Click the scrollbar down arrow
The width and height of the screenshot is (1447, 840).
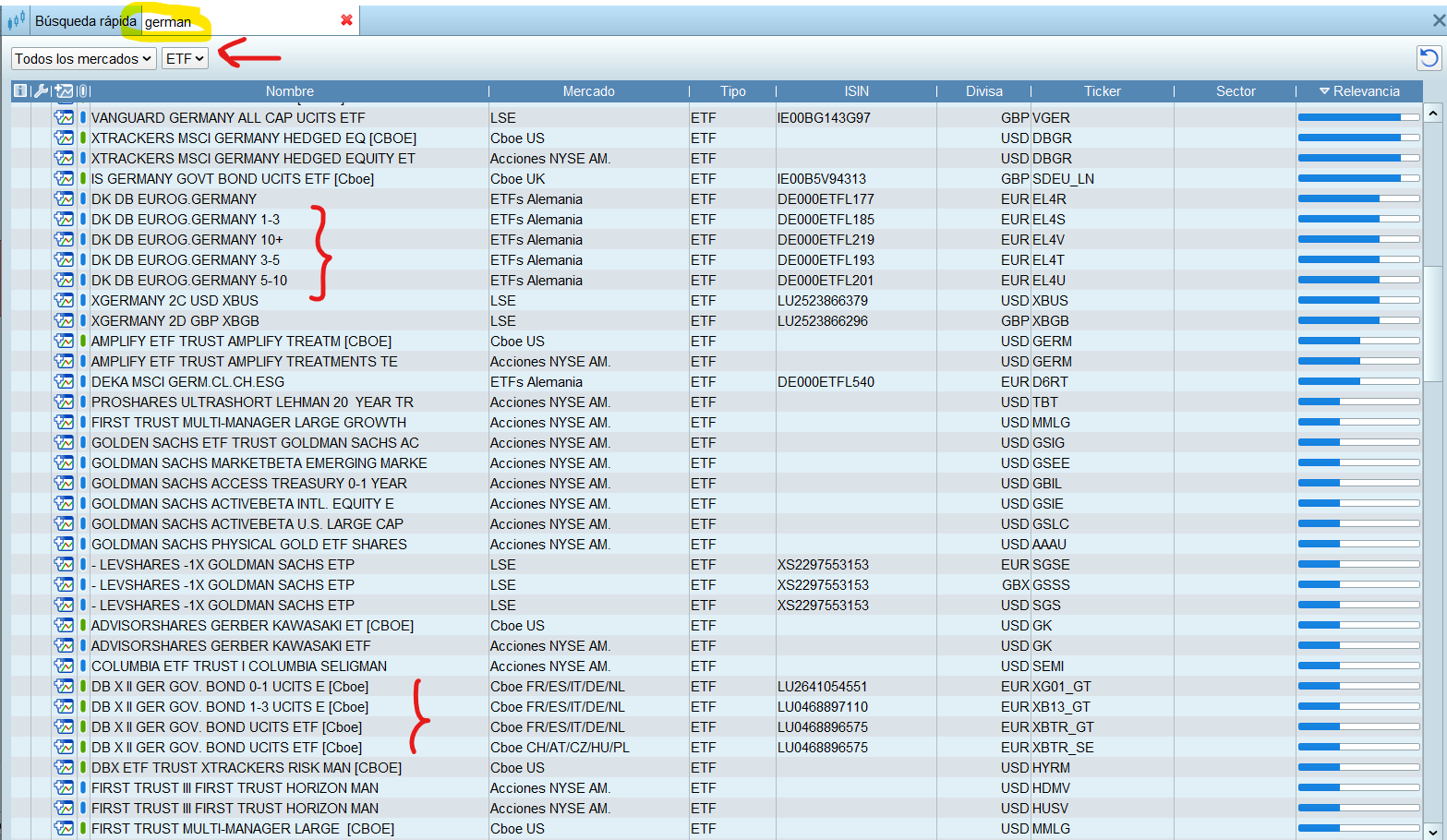1433,831
